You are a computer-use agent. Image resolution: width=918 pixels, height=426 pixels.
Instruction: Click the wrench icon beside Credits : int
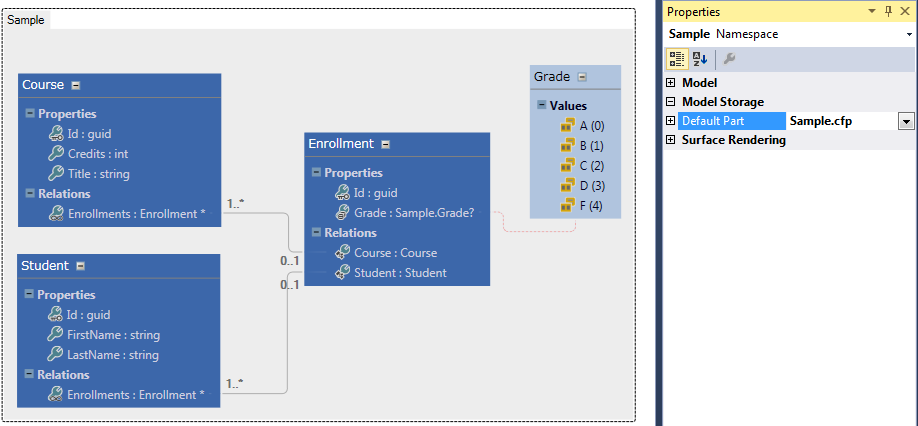tap(56, 154)
